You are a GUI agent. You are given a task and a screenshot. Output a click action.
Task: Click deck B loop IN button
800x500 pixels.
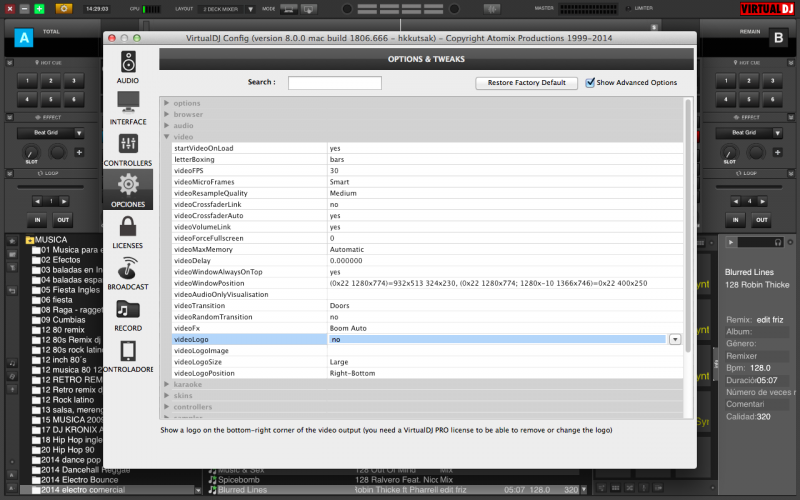(735, 220)
